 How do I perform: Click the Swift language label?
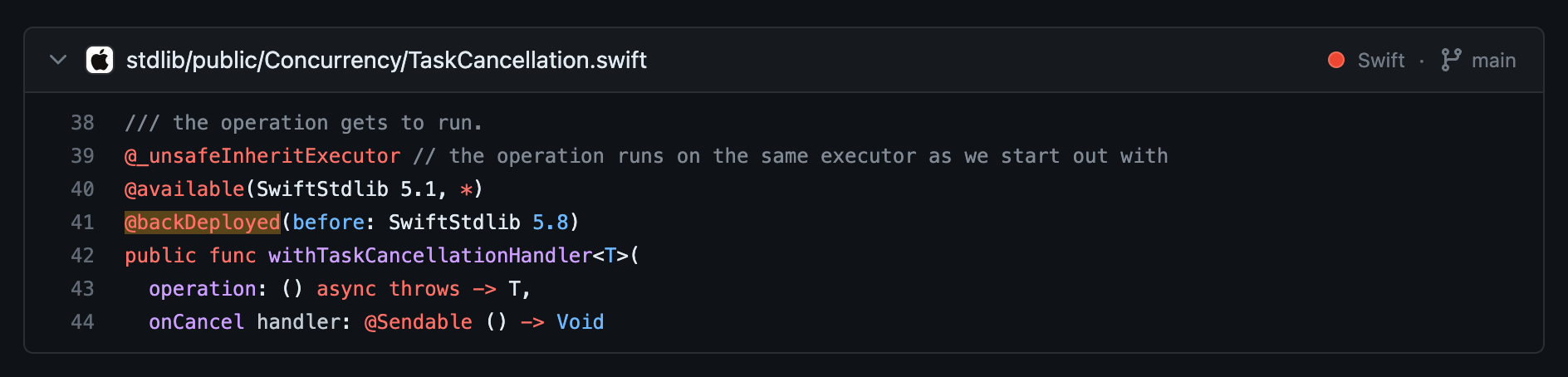[x=1381, y=61]
